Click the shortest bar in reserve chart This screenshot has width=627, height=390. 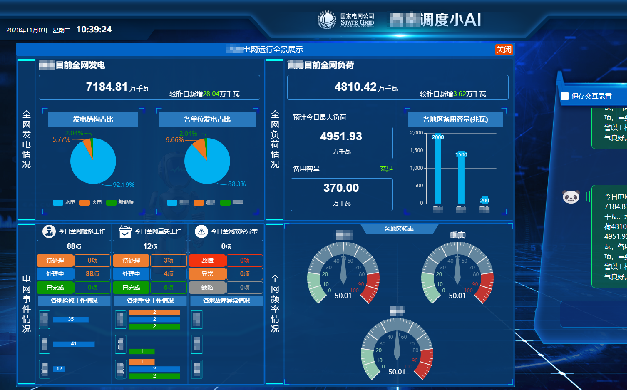point(484,200)
